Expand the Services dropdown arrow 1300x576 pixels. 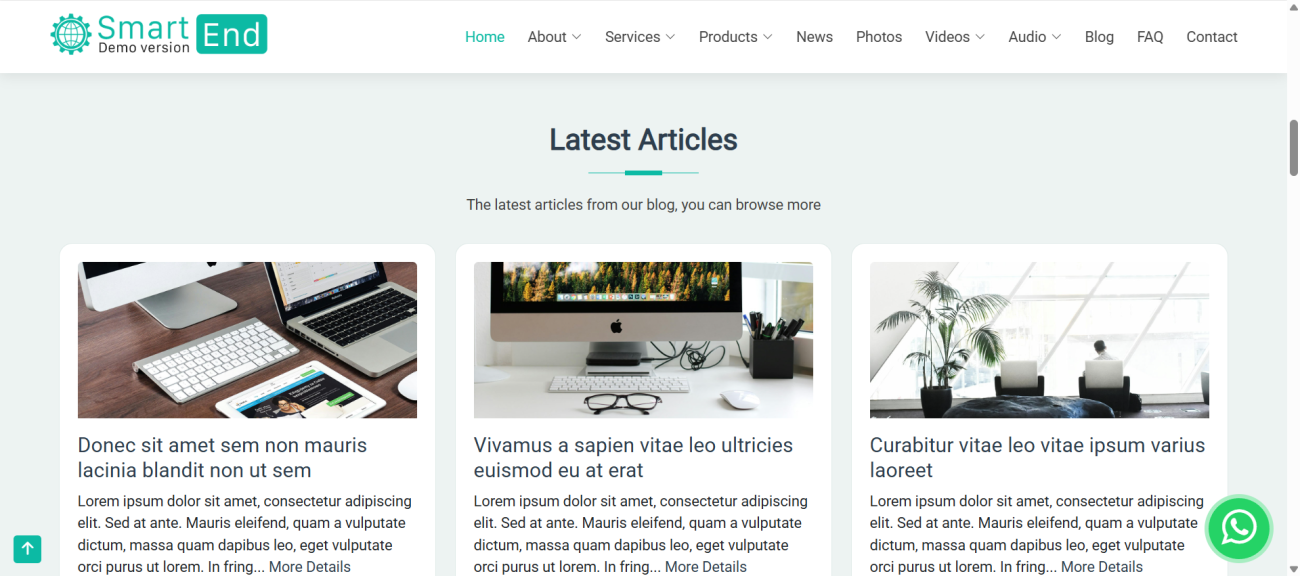(670, 37)
